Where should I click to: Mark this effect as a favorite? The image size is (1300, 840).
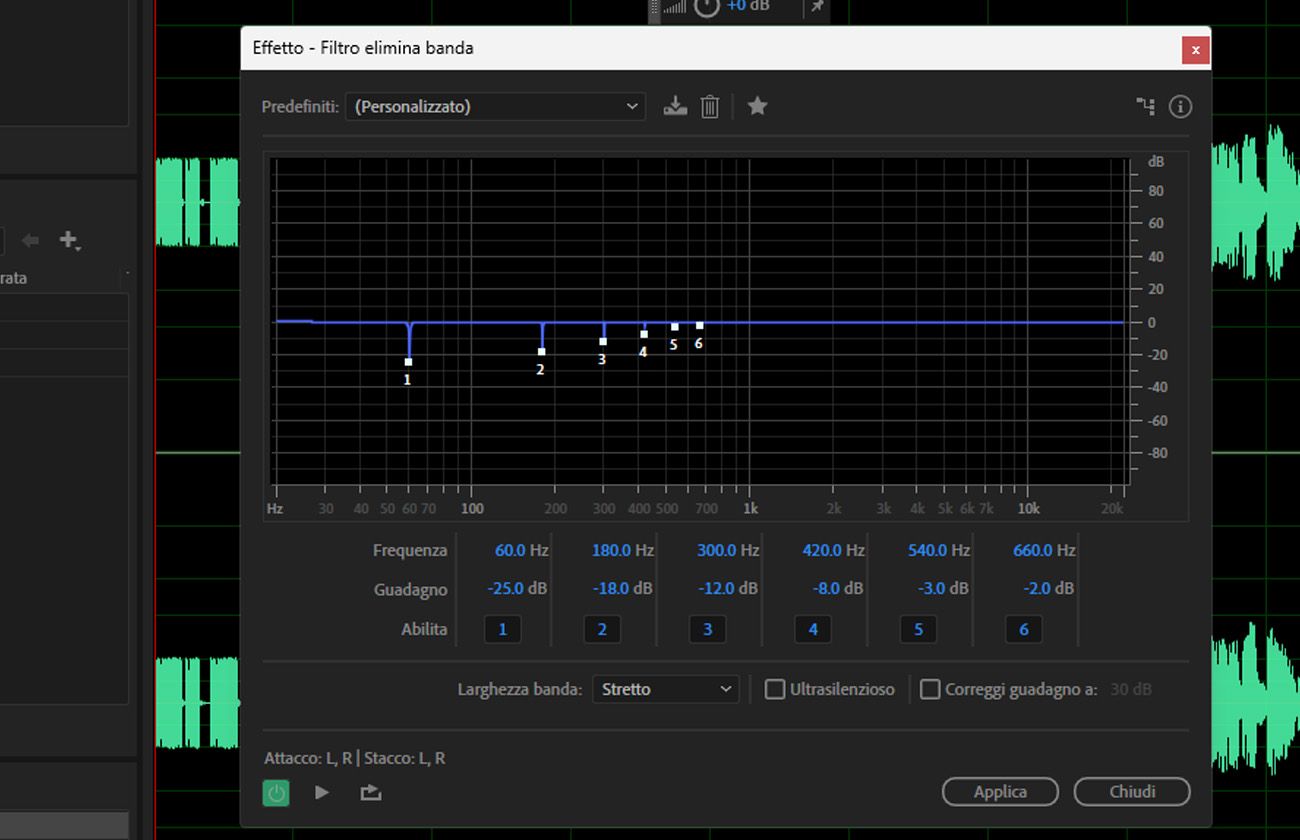click(757, 106)
